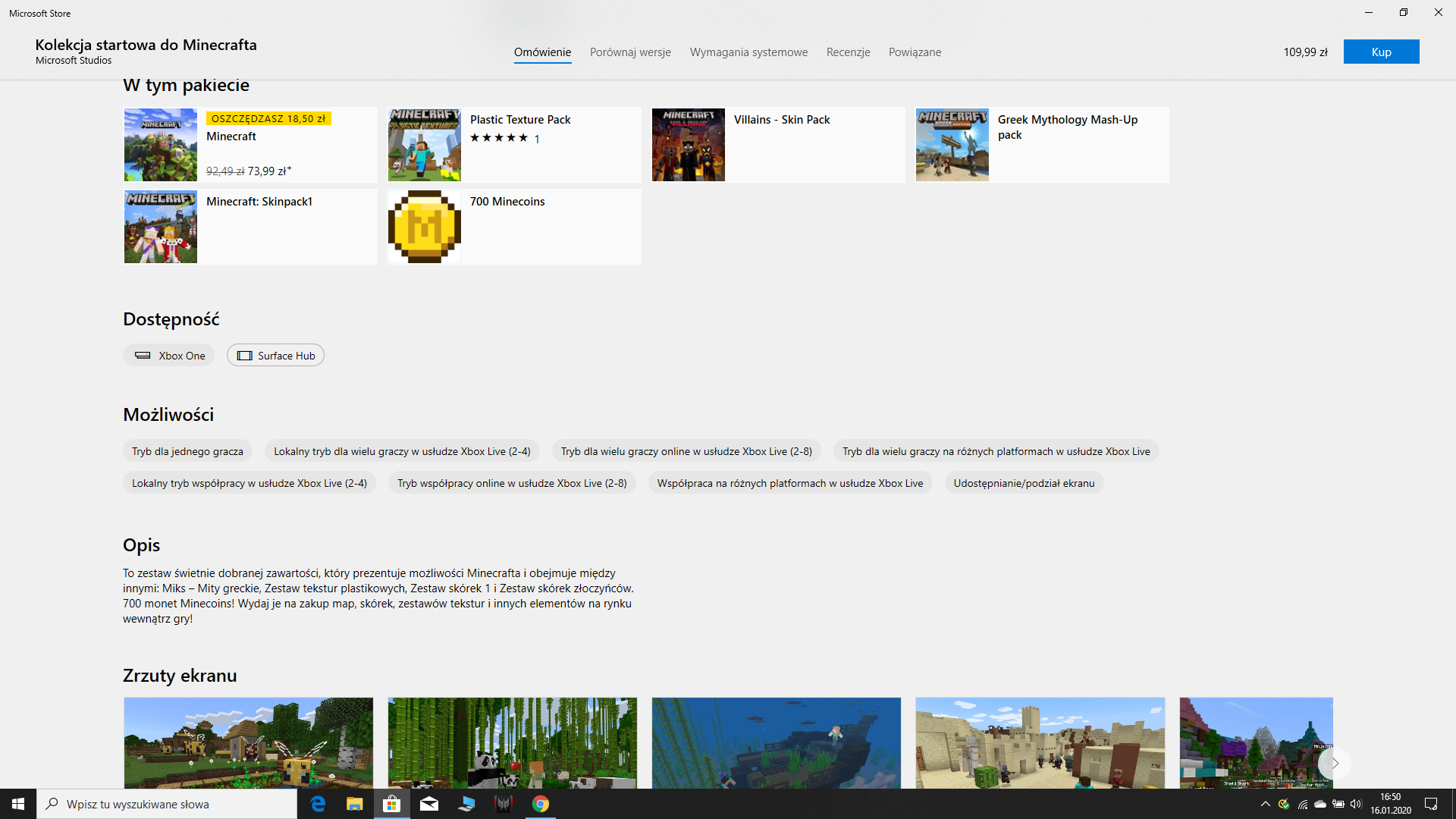
Task: Open the blue app icon beside Mail
Action: tap(466, 804)
